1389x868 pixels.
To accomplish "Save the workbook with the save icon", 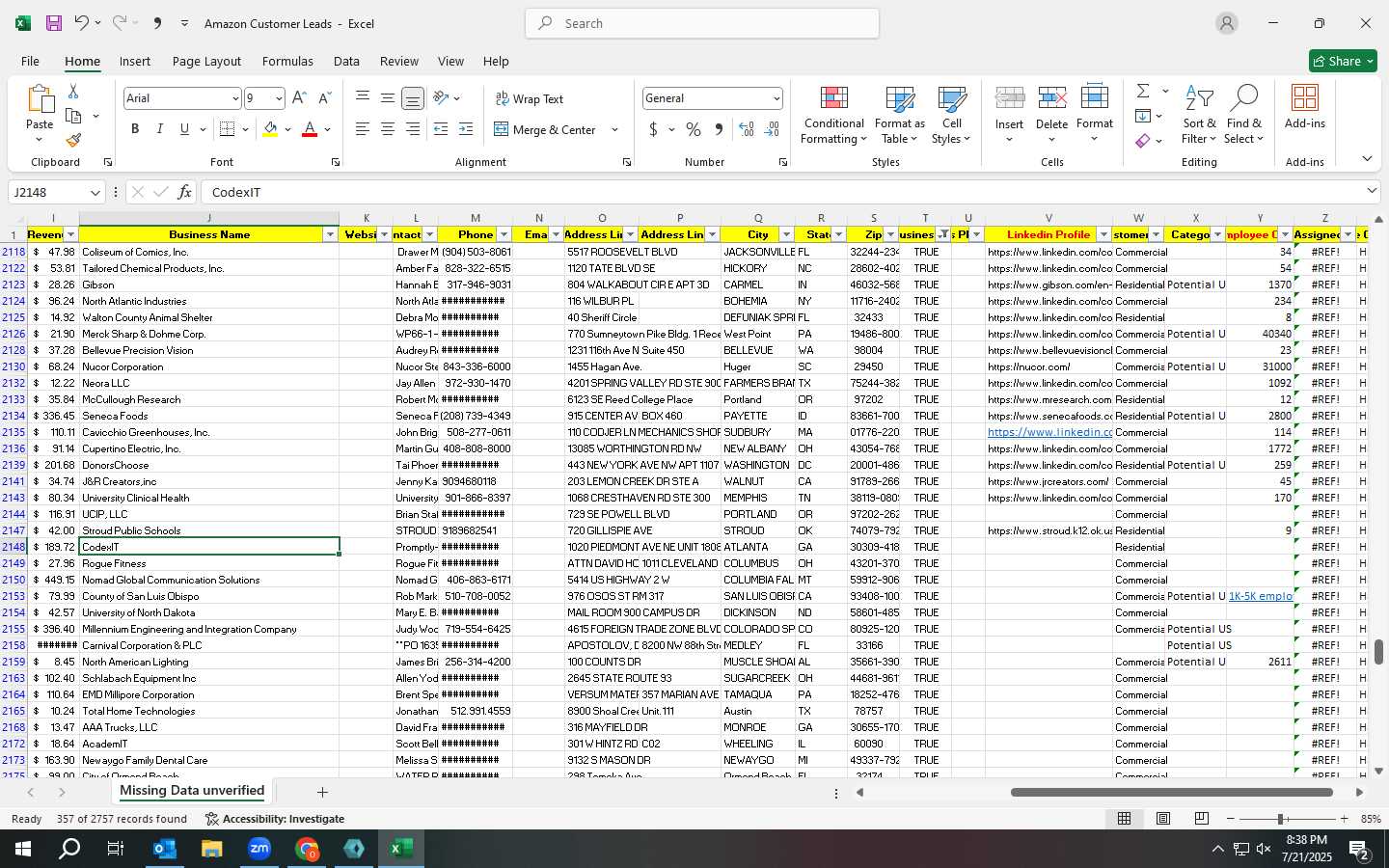I will point(54,23).
